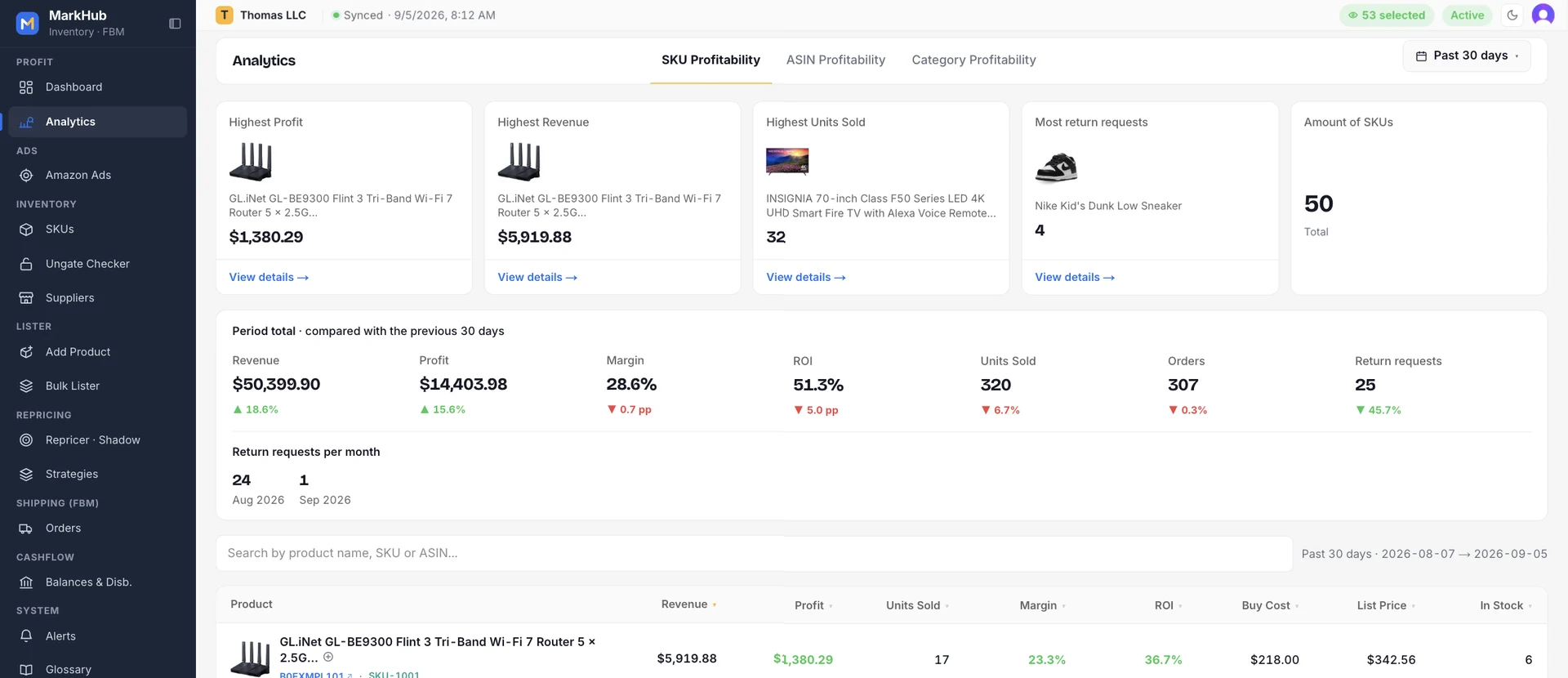The image size is (1568, 678).
Task: Select the Analytics sidebar item
Action: (x=97, y=122)
